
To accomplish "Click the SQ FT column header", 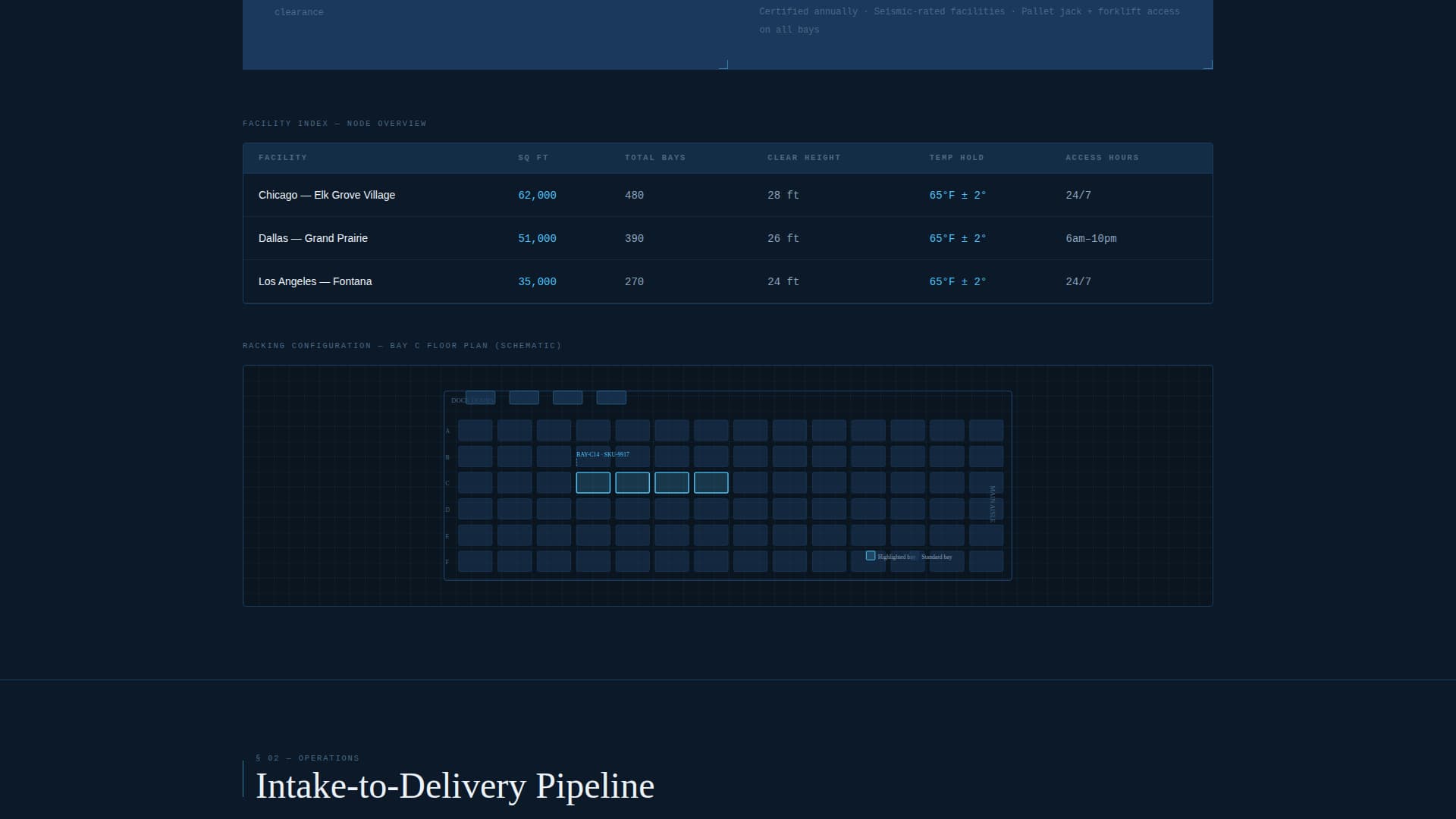I will (x=533, y=158).
